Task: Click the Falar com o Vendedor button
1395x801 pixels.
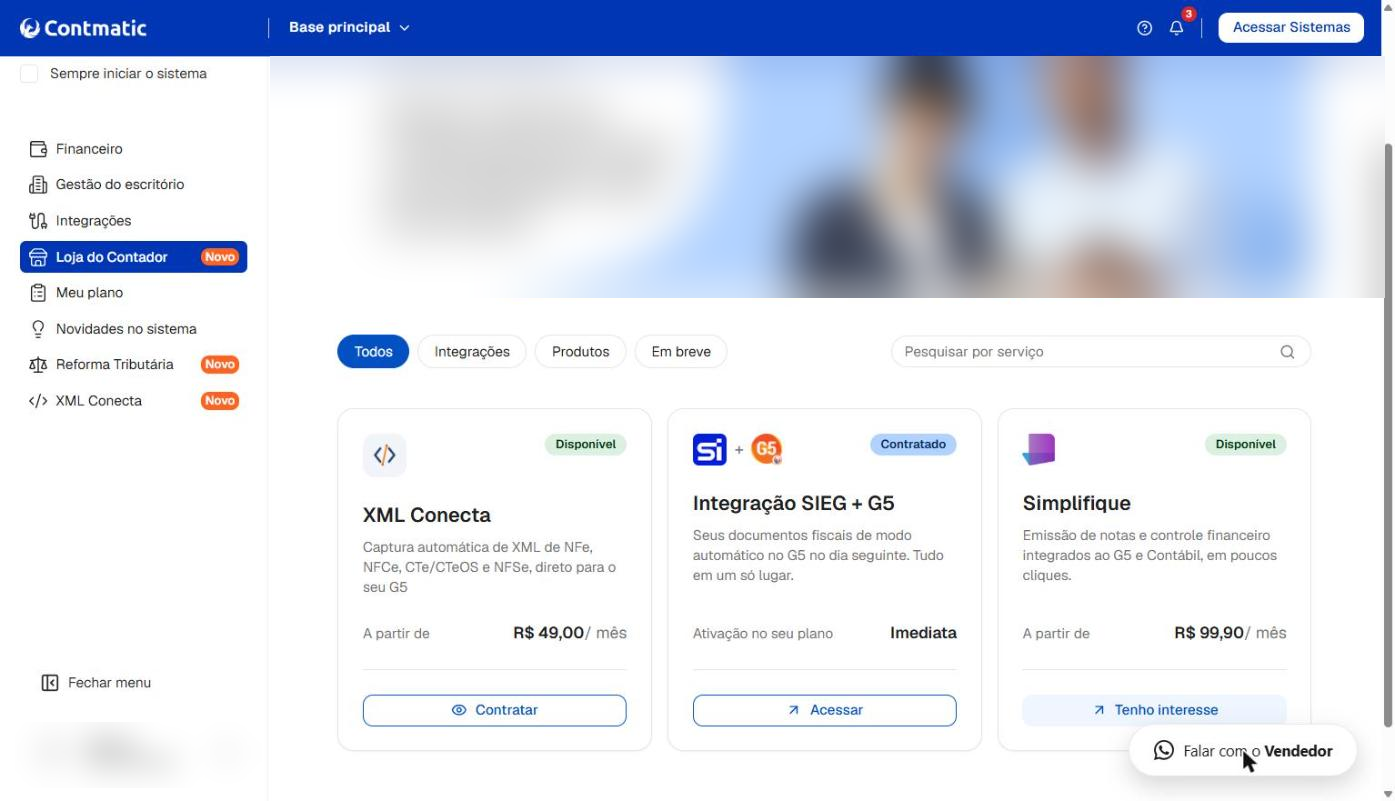Action: tap(1243, 751)
